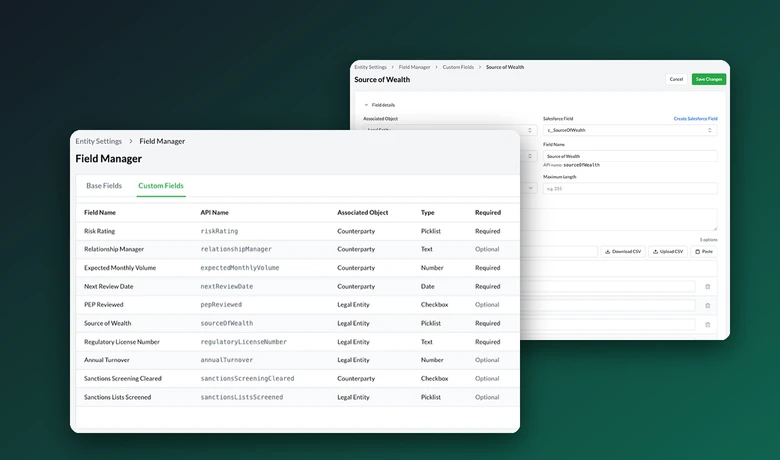The image size is (780, 460).
Task: Click the sanctionsListsScreened API name
Action: click(241, 397)
